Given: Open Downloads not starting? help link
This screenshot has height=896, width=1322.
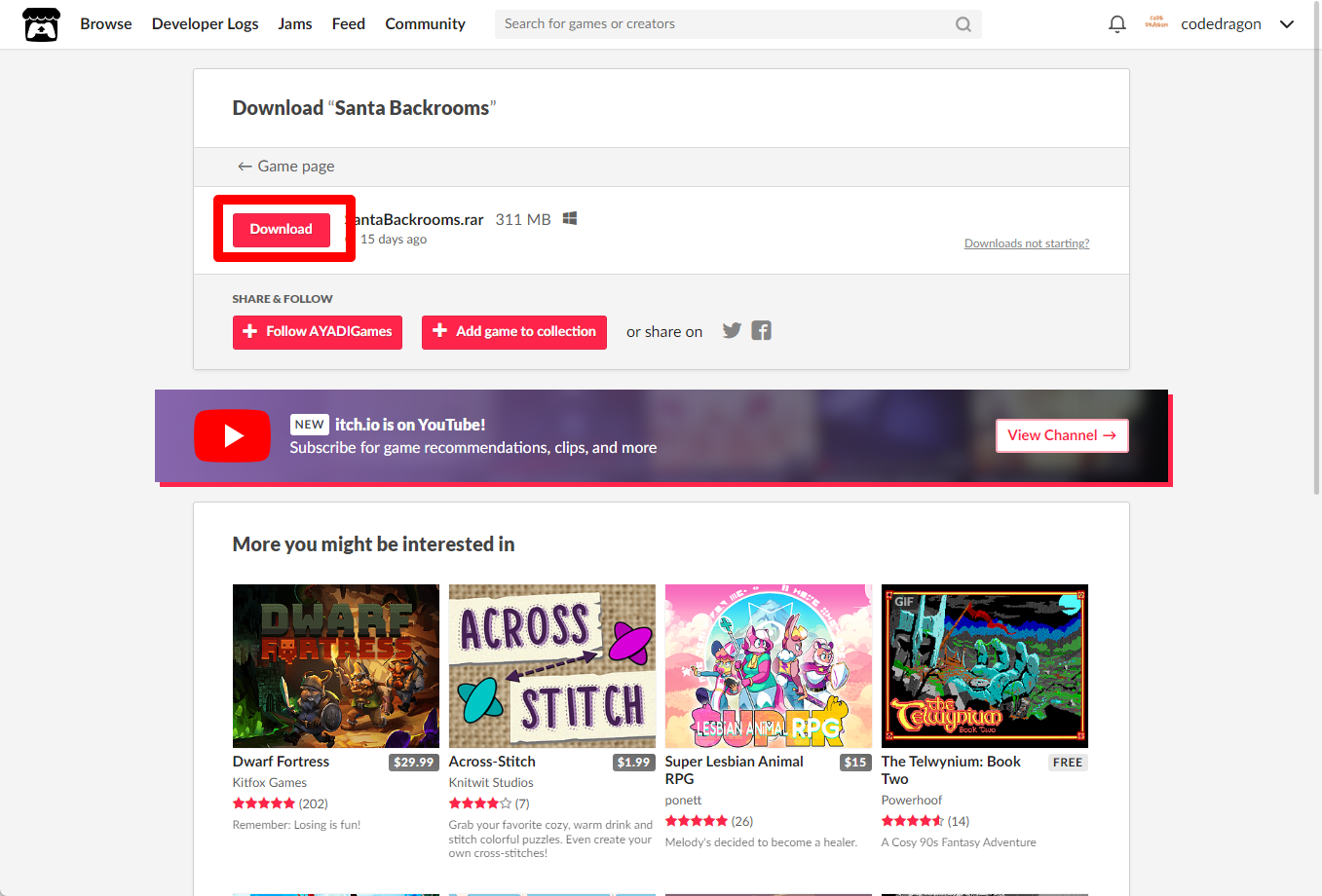Looking at the screenshot, I should tap(1027, 243).
